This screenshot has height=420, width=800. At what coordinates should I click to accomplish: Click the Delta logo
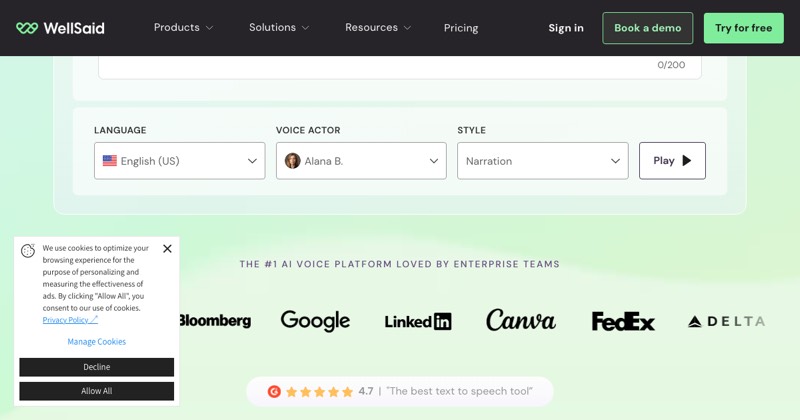[726, 322]
